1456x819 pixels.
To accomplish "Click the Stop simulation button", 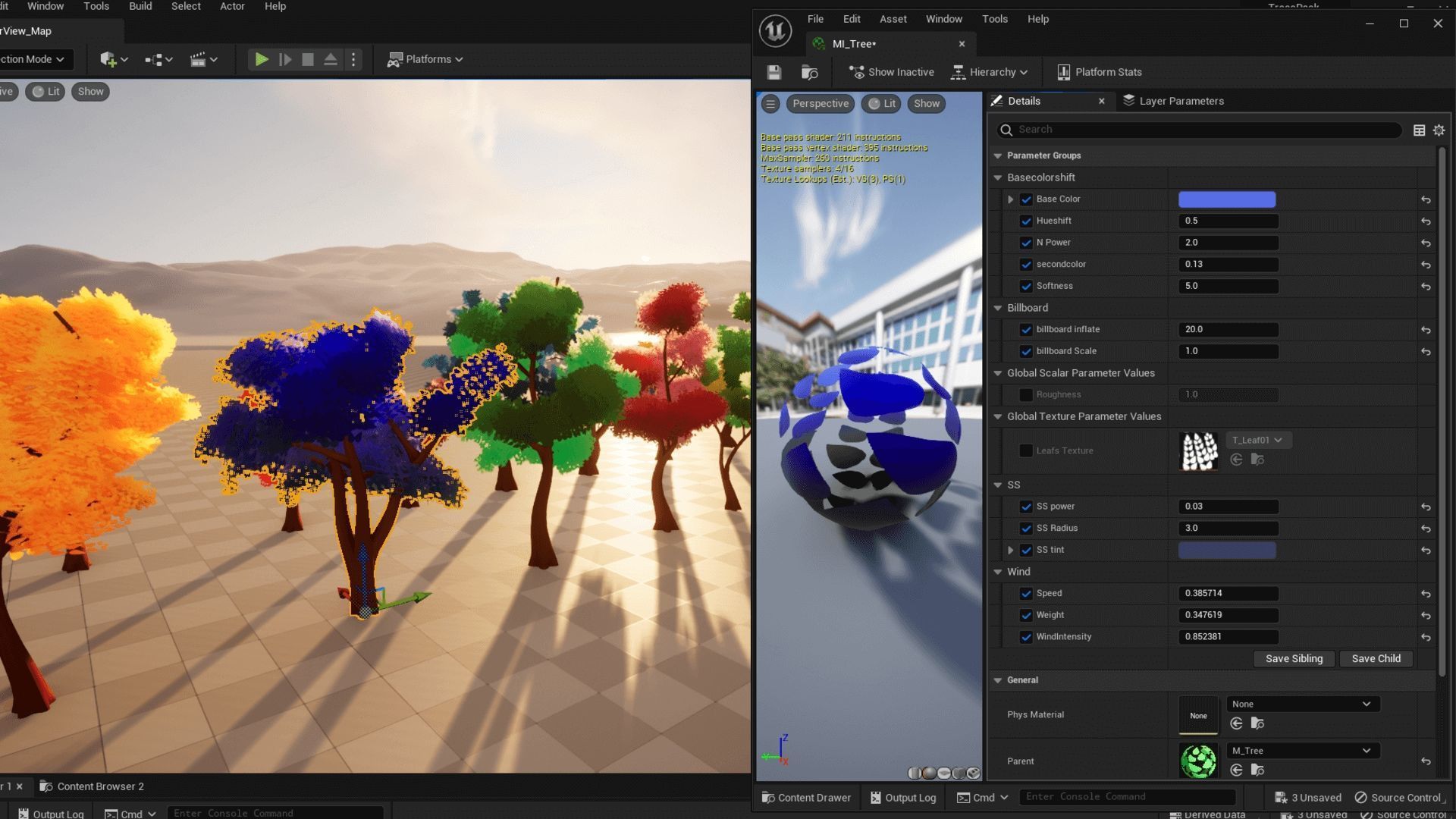I will (x=308, y=59).
